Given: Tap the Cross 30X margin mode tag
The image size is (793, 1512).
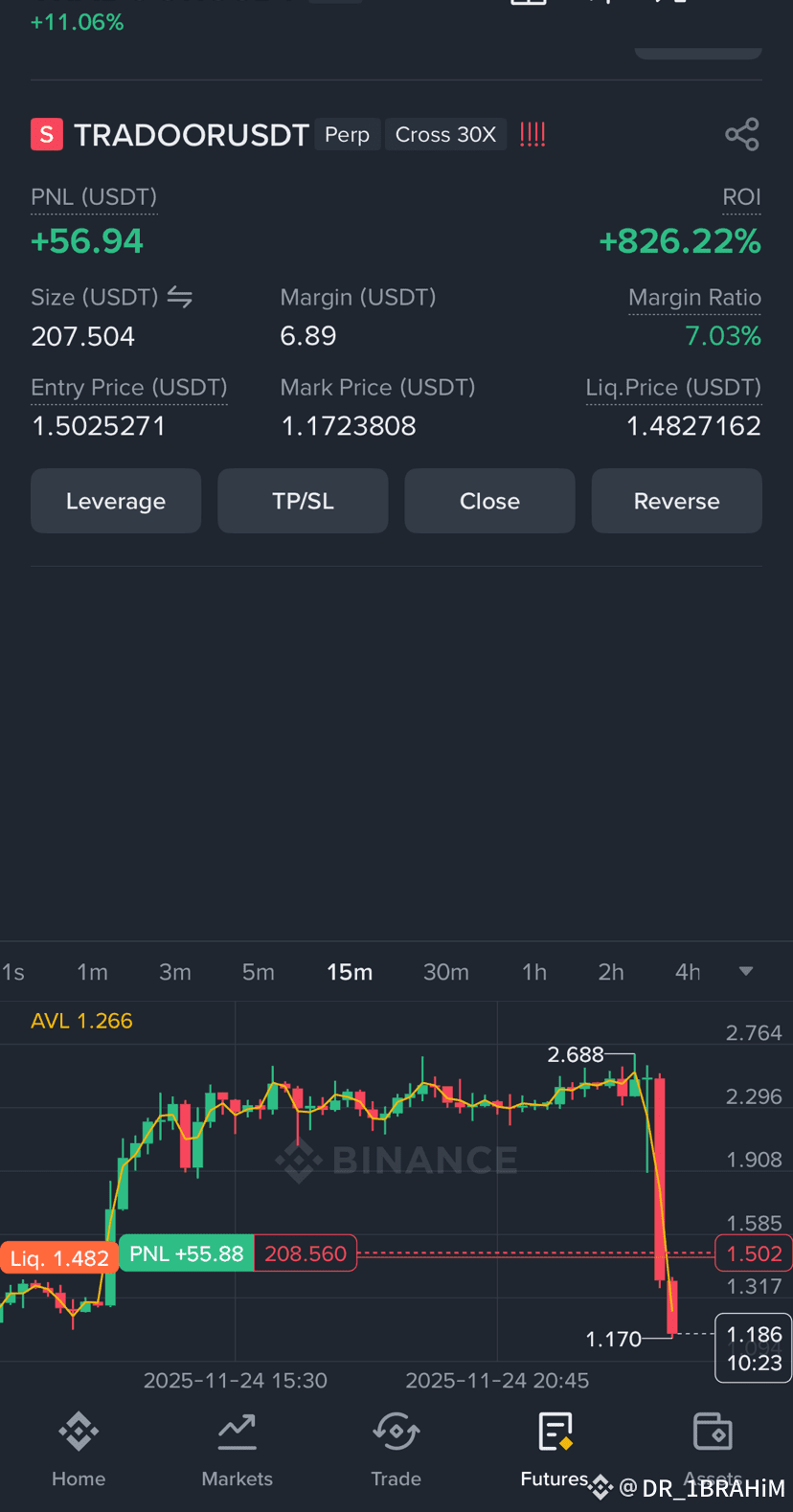Looking at the screenshot, I should coord(445,134).
